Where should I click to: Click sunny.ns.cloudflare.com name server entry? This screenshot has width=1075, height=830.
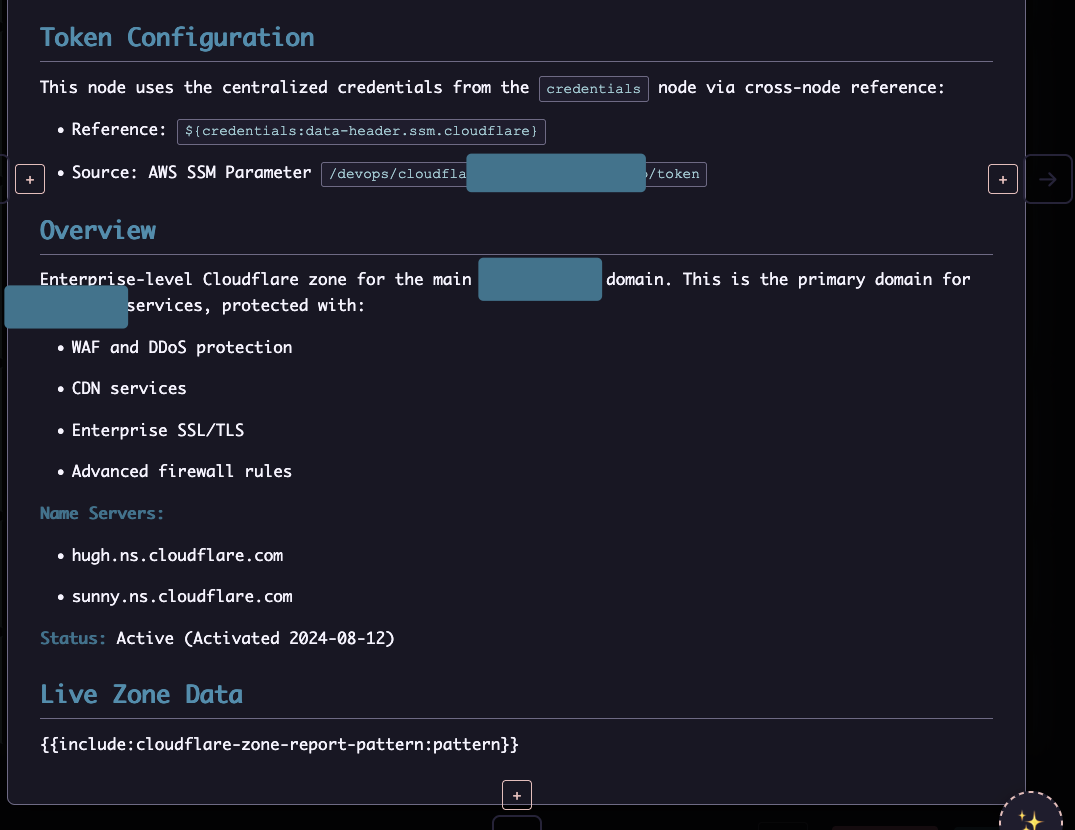[182, 596]
